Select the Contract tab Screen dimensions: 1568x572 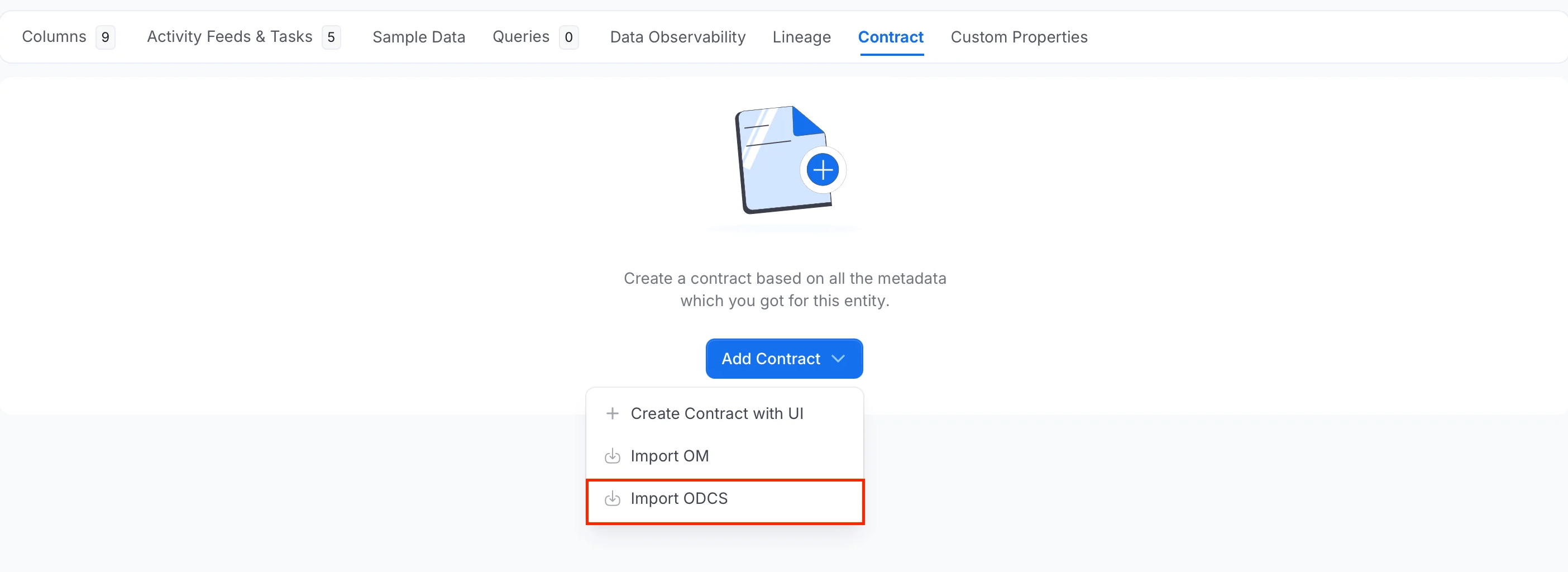pyautogui.click(x=891, y=37)
